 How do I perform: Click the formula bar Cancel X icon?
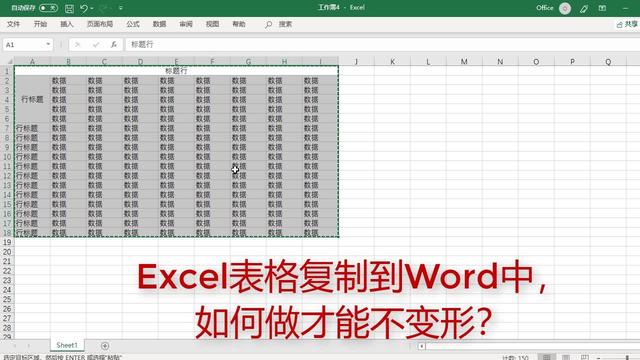click(77, 44)
